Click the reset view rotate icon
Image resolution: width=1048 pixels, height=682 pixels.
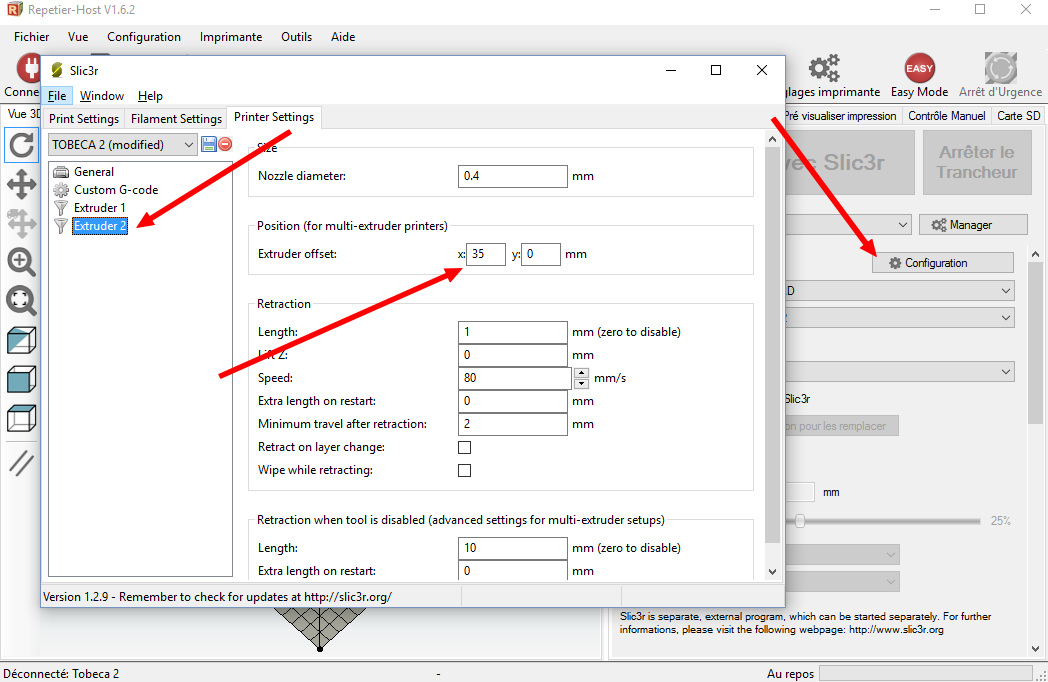tap(22, 146)
